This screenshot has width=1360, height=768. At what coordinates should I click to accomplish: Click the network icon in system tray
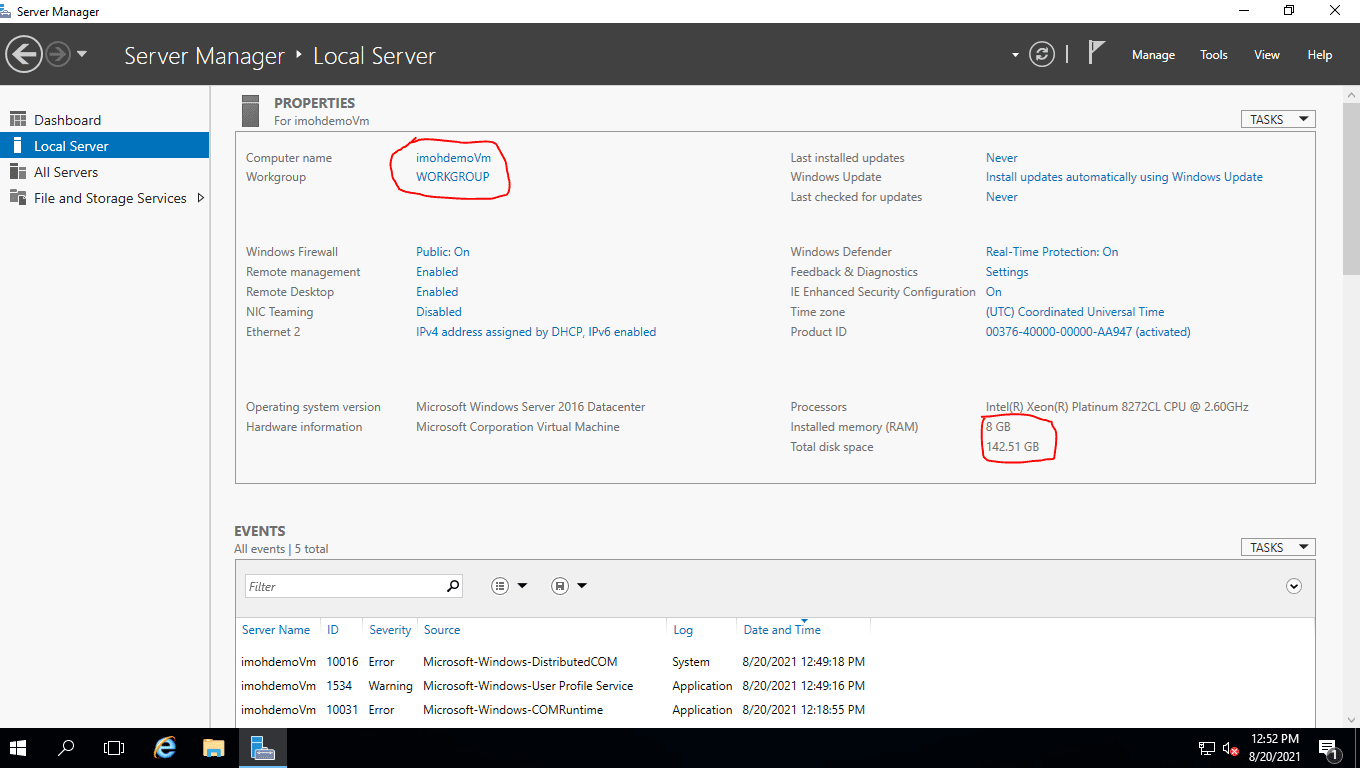[x=1207, y=748]
